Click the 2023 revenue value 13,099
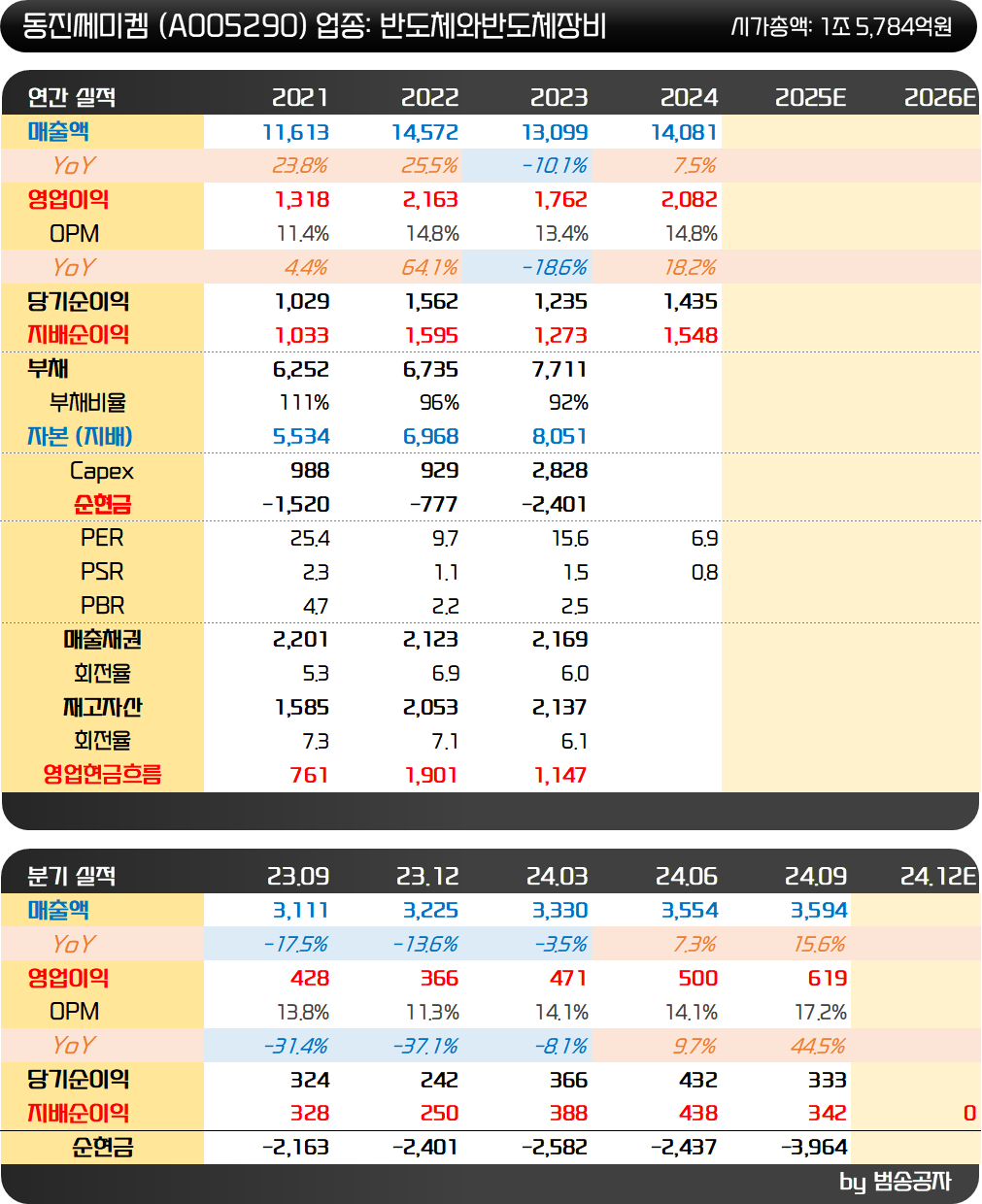This screenshot has height=1204, width=982. 555,132
